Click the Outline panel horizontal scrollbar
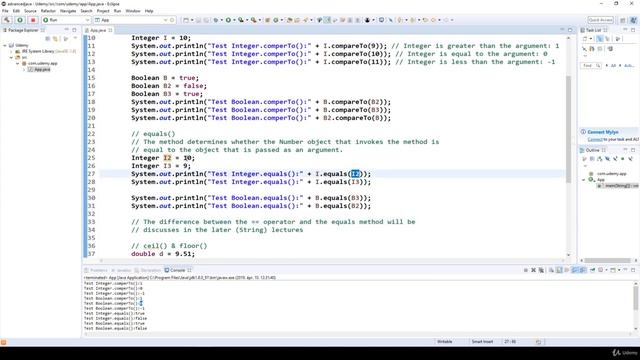This screenshot has width=640, height=360. tap(607, 260)
